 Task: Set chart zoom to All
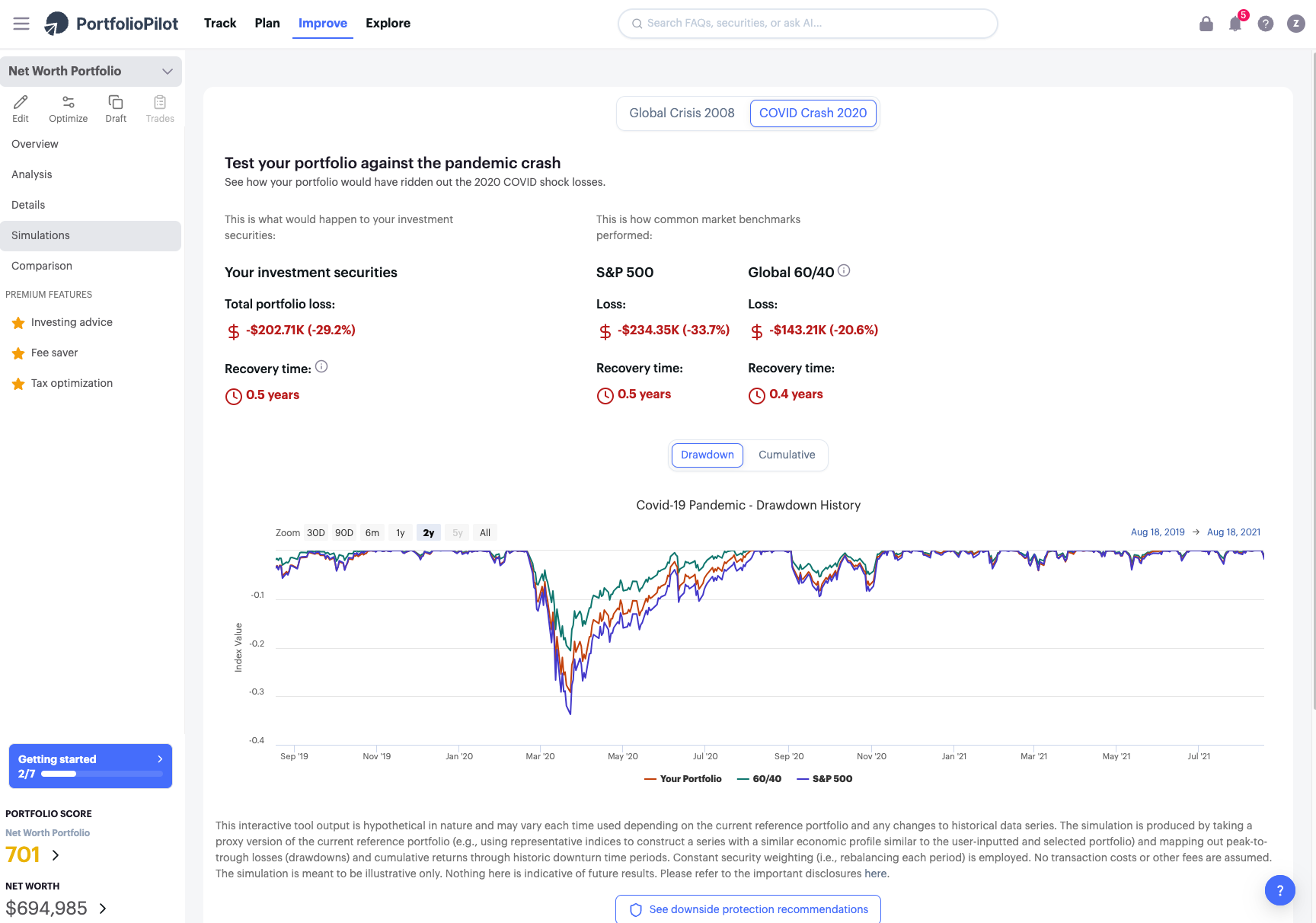coord(485,533)
